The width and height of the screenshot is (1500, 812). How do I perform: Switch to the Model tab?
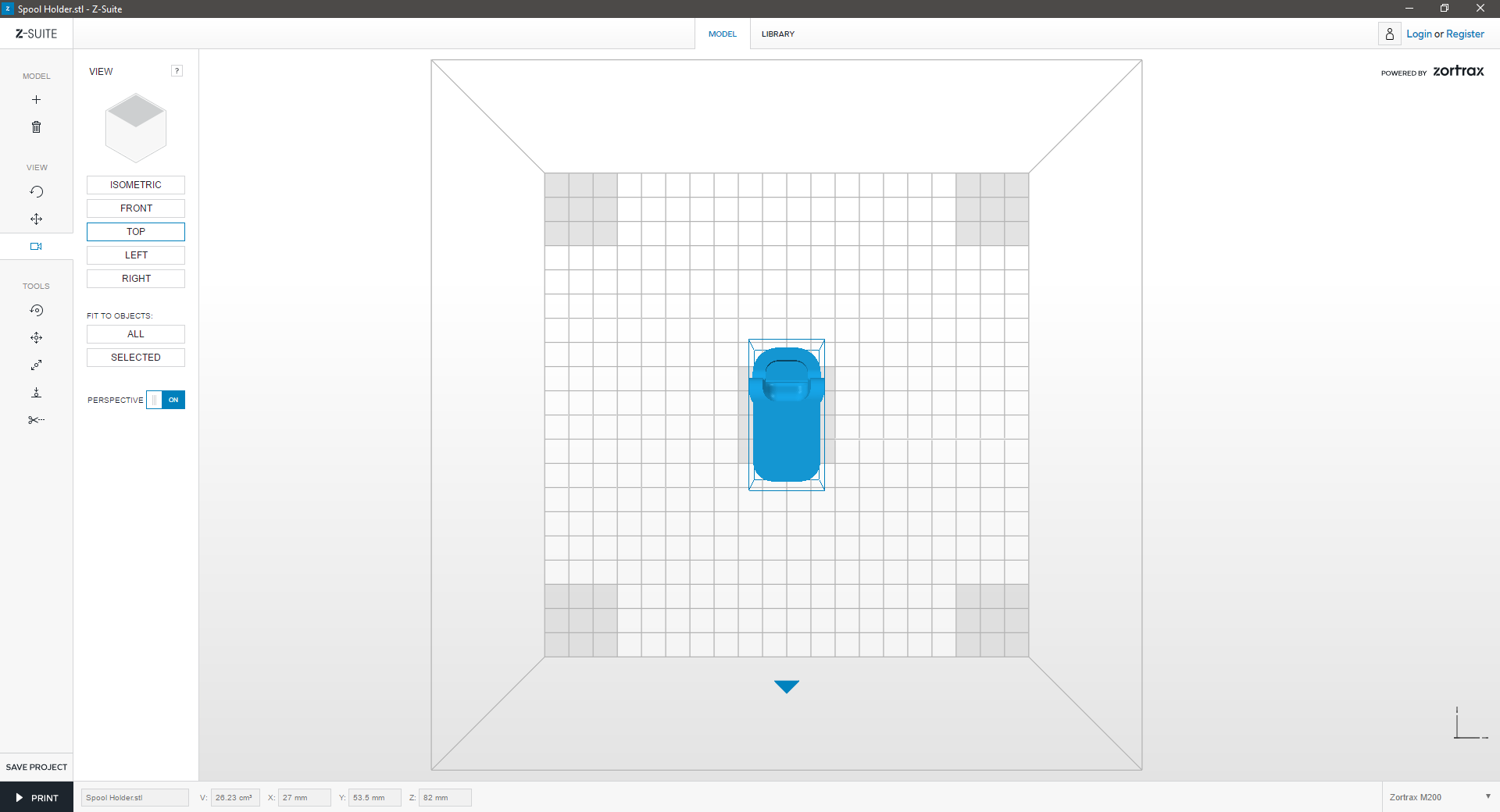click(722, 34)
